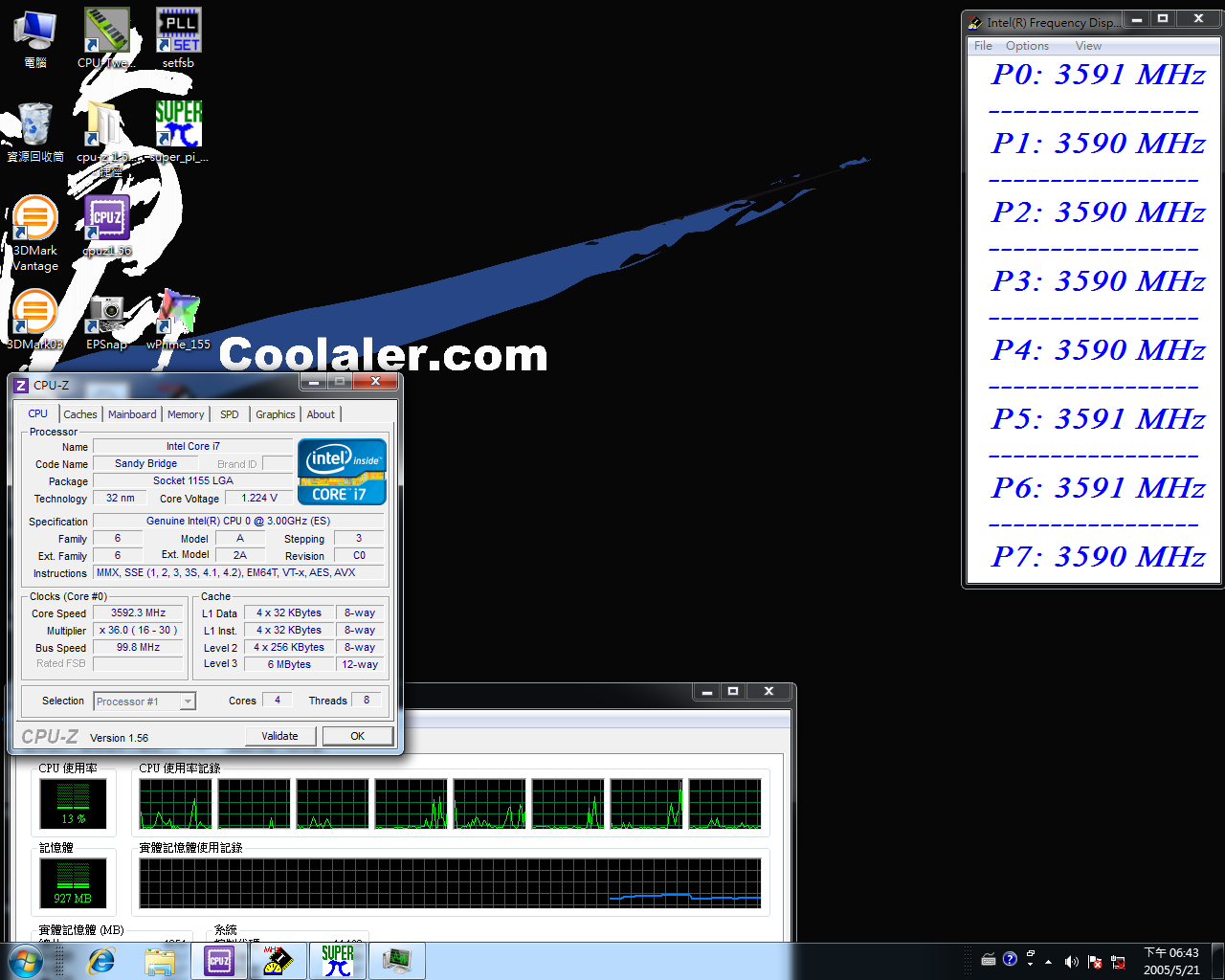
Task: Open the cpuz1.56 desktop shortcut
Action: click(x=107, y=226)
